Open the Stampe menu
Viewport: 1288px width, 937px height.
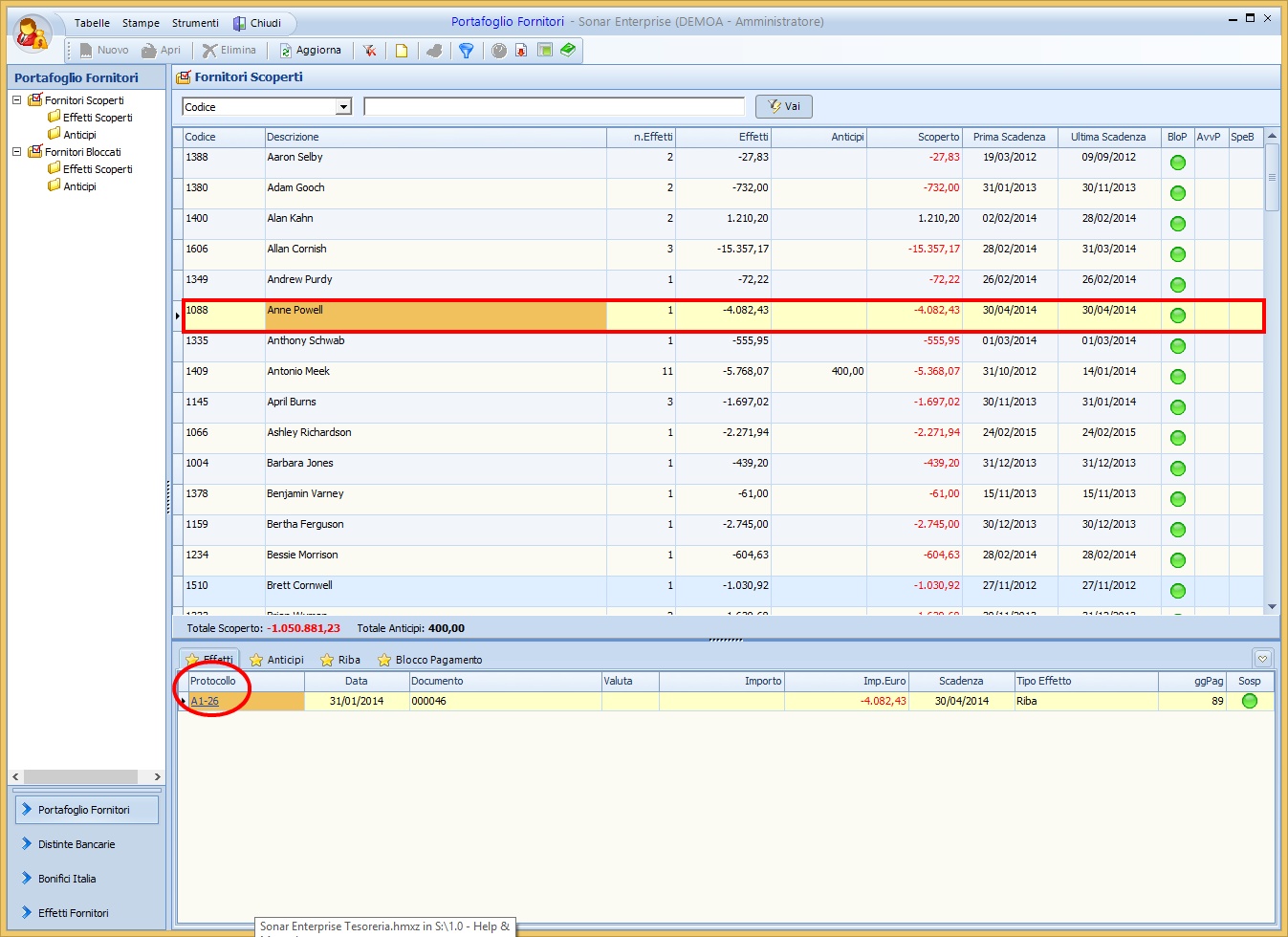click(141, 23)
